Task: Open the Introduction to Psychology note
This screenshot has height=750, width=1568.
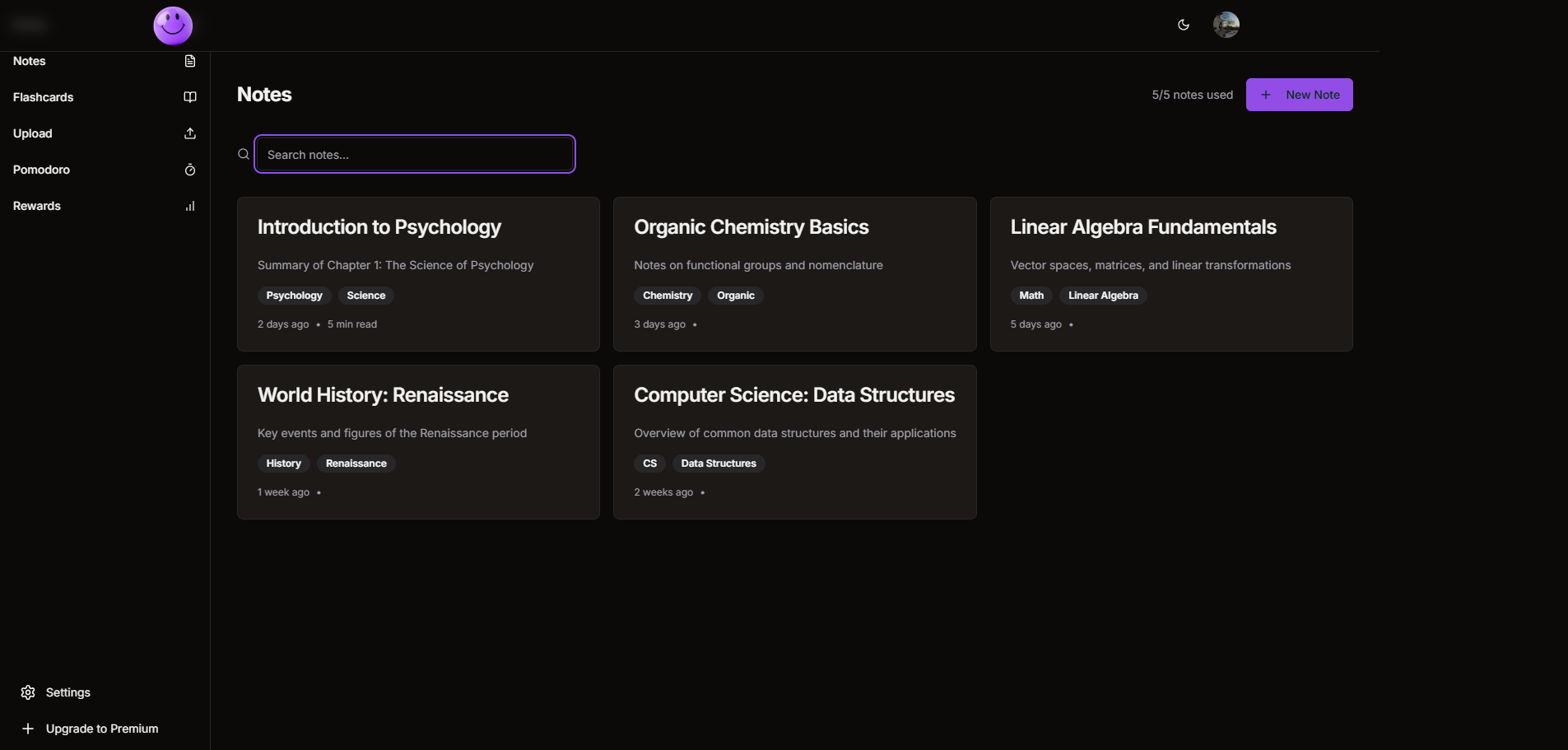Action: [x=379, y=227]
